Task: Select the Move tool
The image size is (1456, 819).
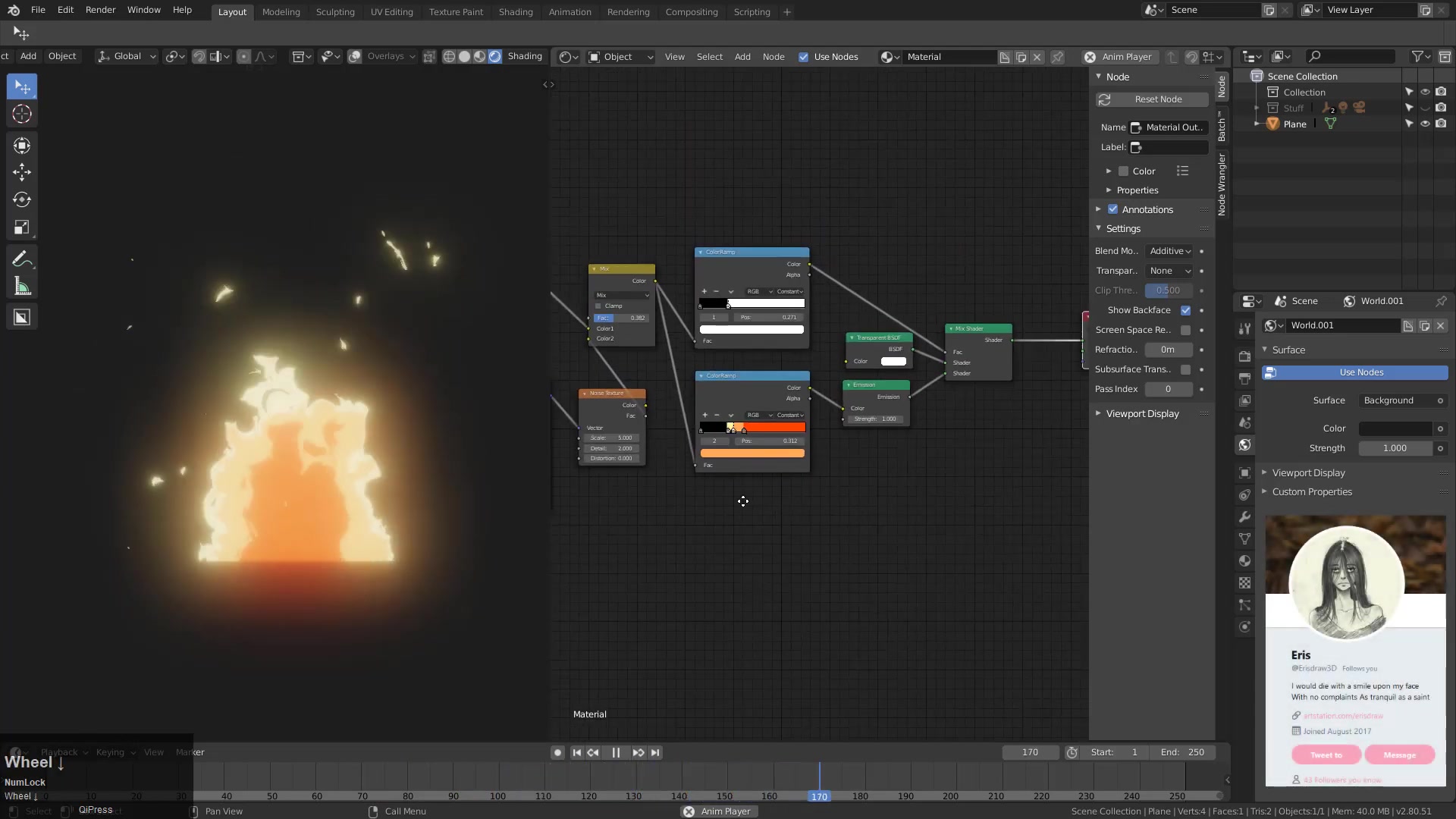Action: coord(21,172)
